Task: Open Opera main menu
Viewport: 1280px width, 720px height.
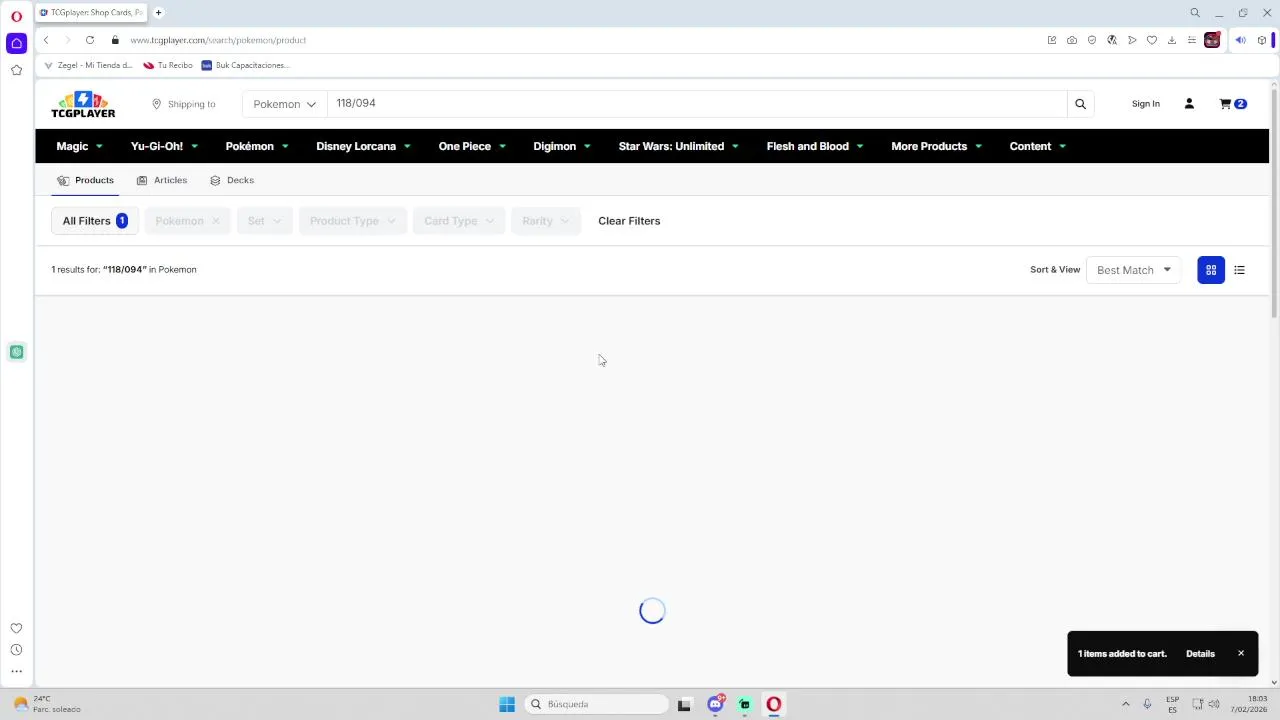Action: pyautogui.click(x=16, y=16)
